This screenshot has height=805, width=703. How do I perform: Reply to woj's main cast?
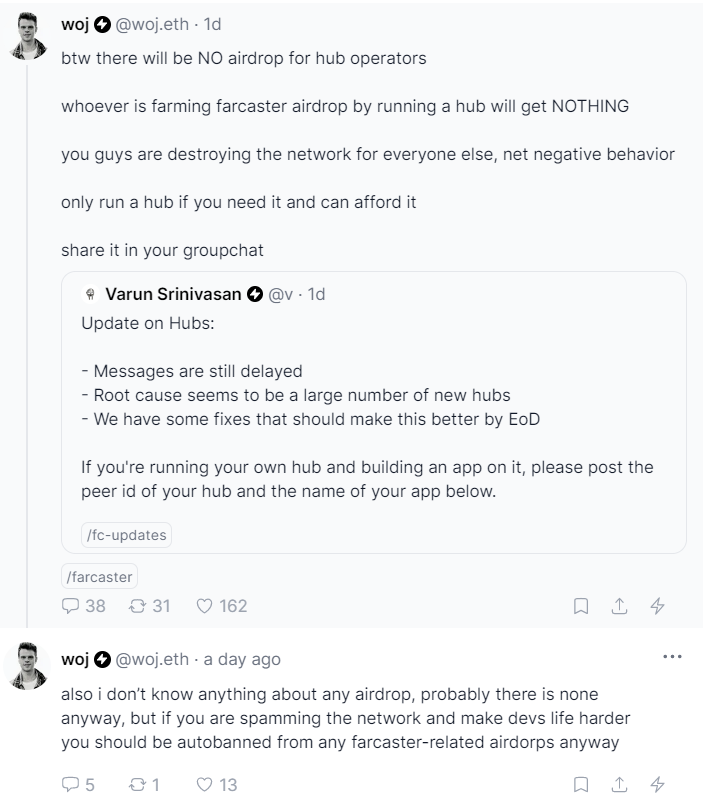(x=70, y=605)
